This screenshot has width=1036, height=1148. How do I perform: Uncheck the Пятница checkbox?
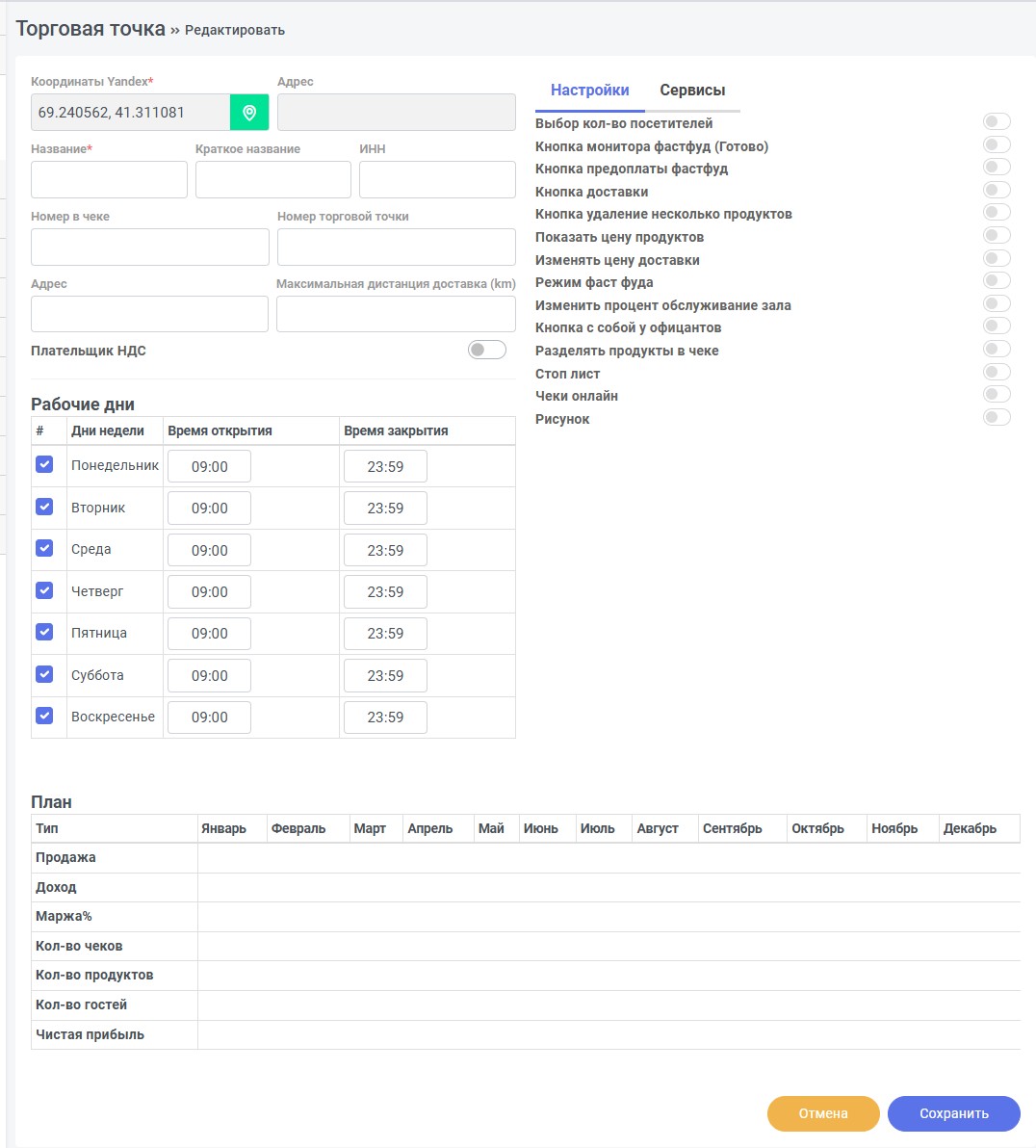pos(44,632)
